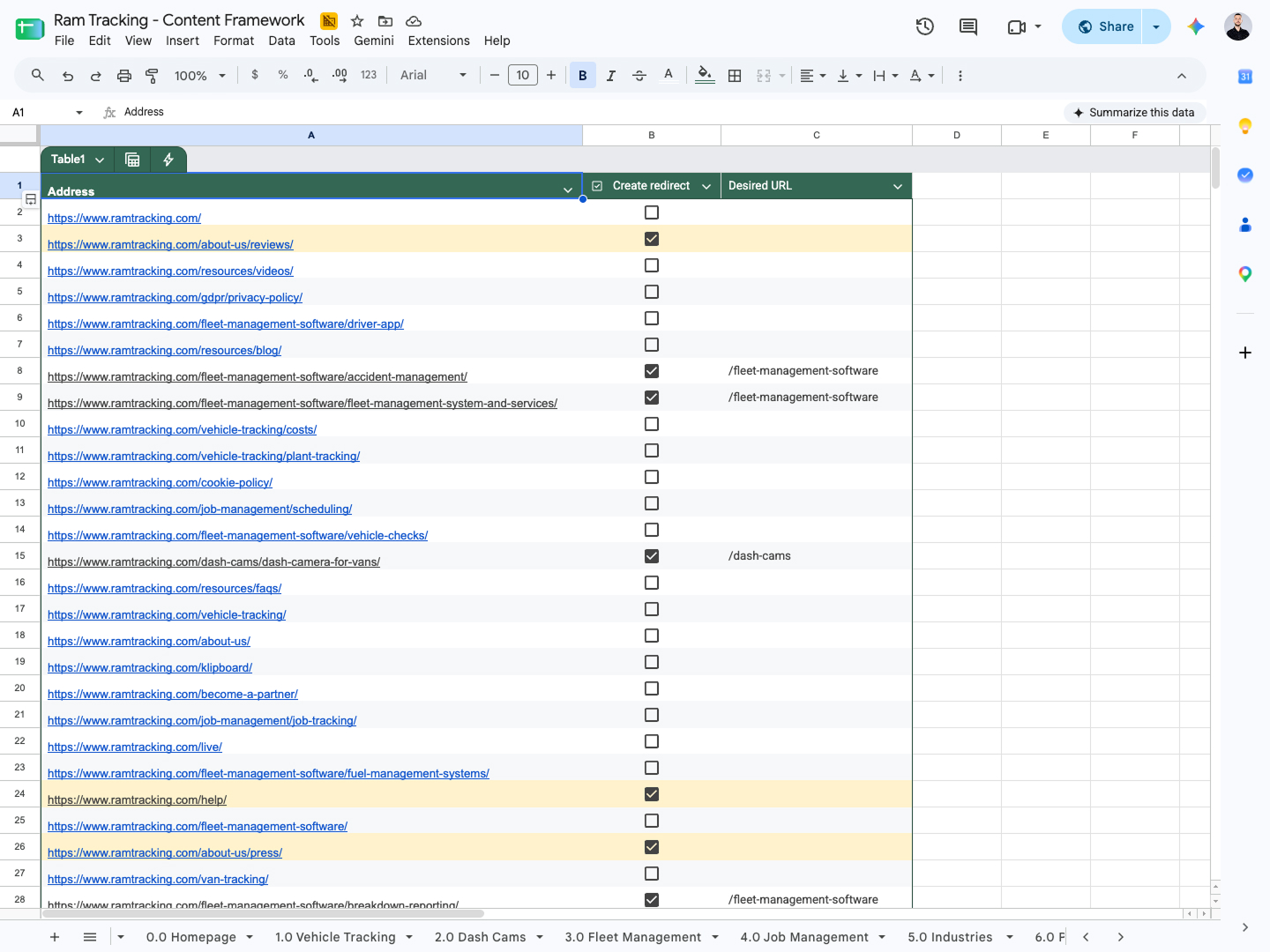Star this document
Viewport: 1270px width, 952px height.
tap(357, 20)
